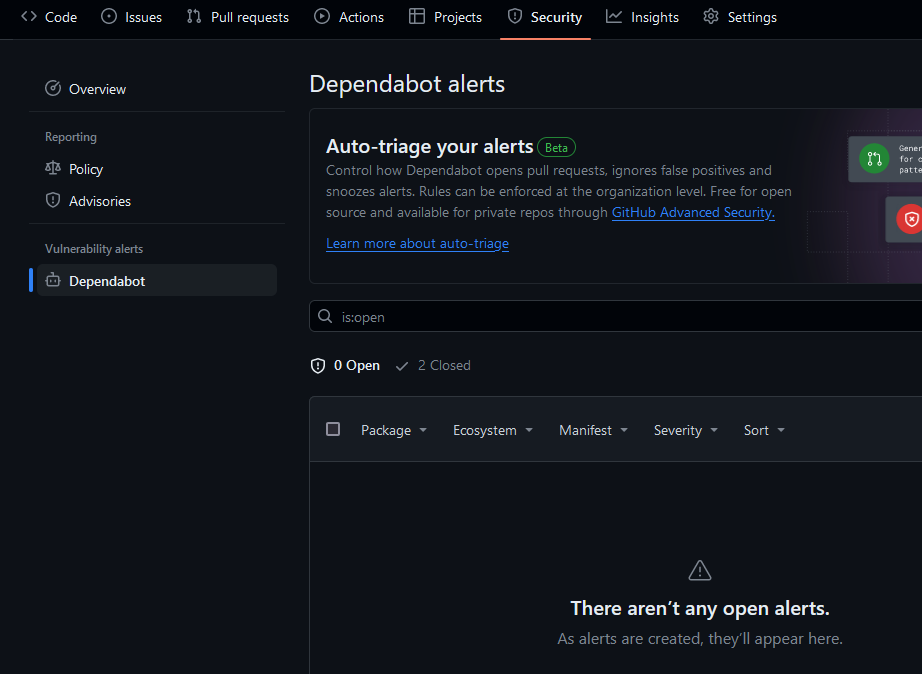Show the 0 Open alerts filter
This screenshot has height=674, width=922.
pyautogui.click(x=346, y=366)
